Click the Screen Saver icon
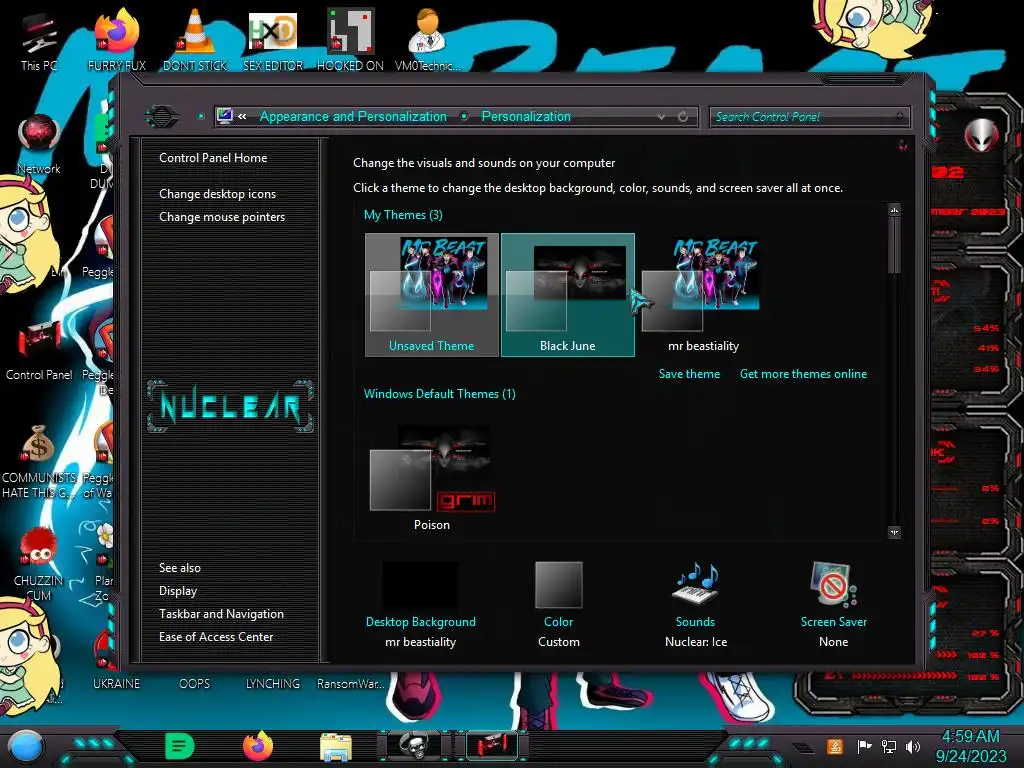The image size is (1024, 768). click(833, 583)
